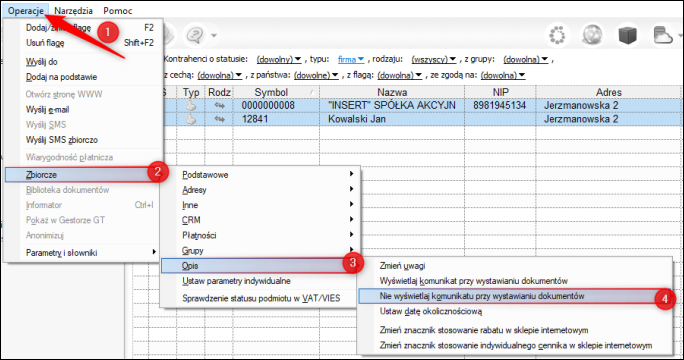Expand the Płatności submenu

point(260,235)
